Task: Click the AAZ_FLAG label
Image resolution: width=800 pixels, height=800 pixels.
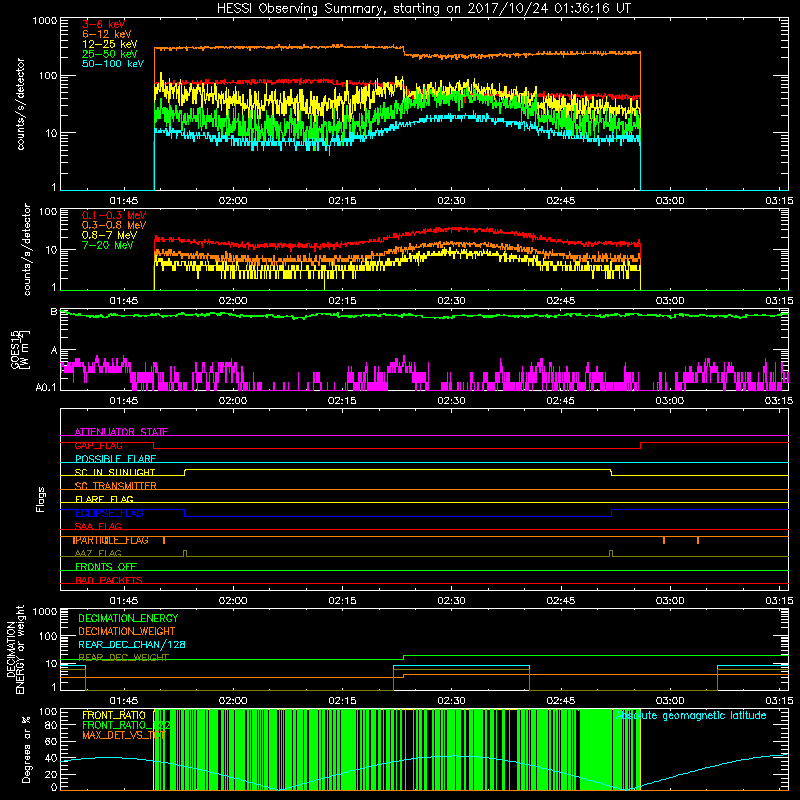Action: [98, 553]
